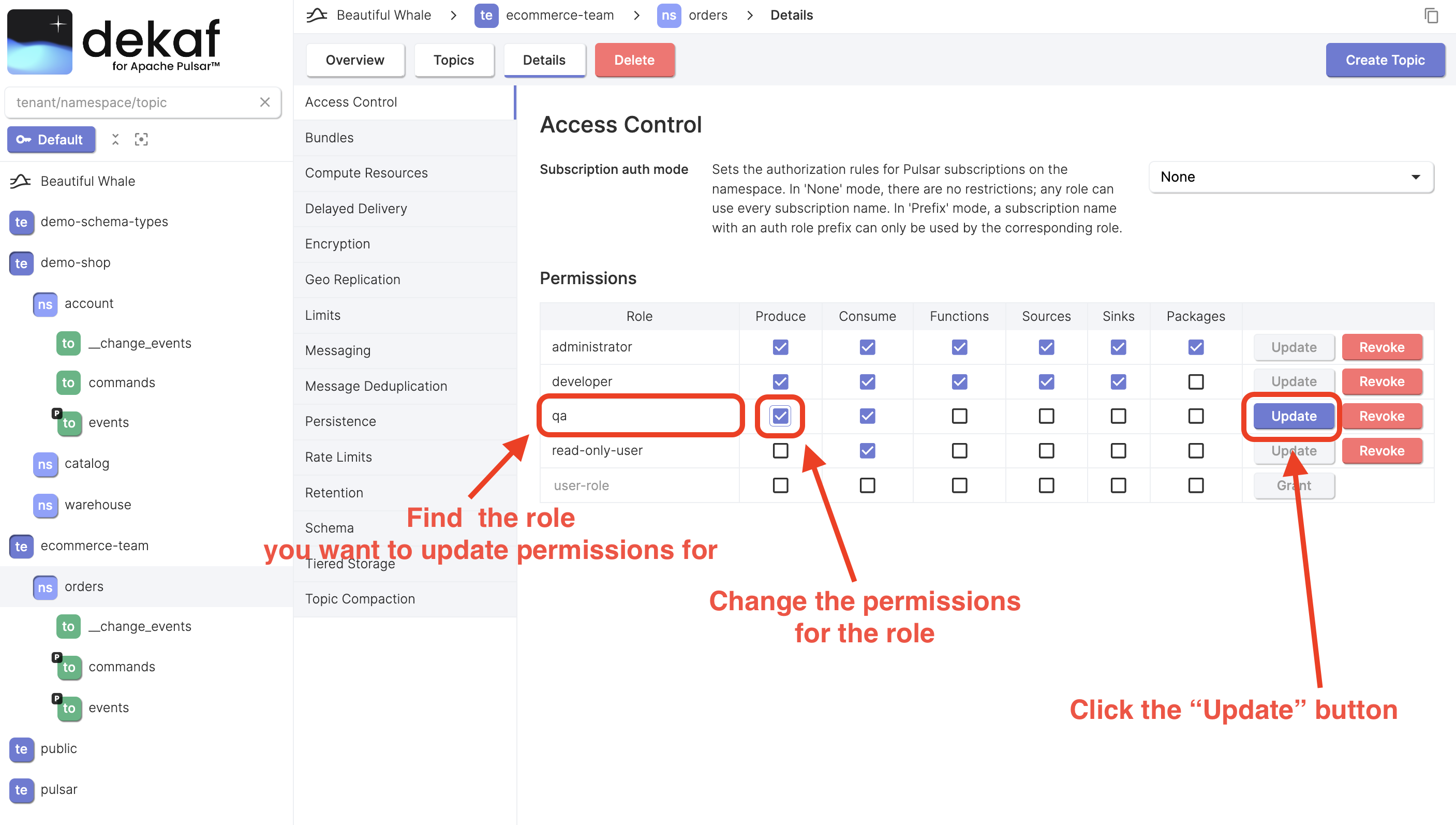Clear the tenant/namespace/topic search field

coord(264,102)
